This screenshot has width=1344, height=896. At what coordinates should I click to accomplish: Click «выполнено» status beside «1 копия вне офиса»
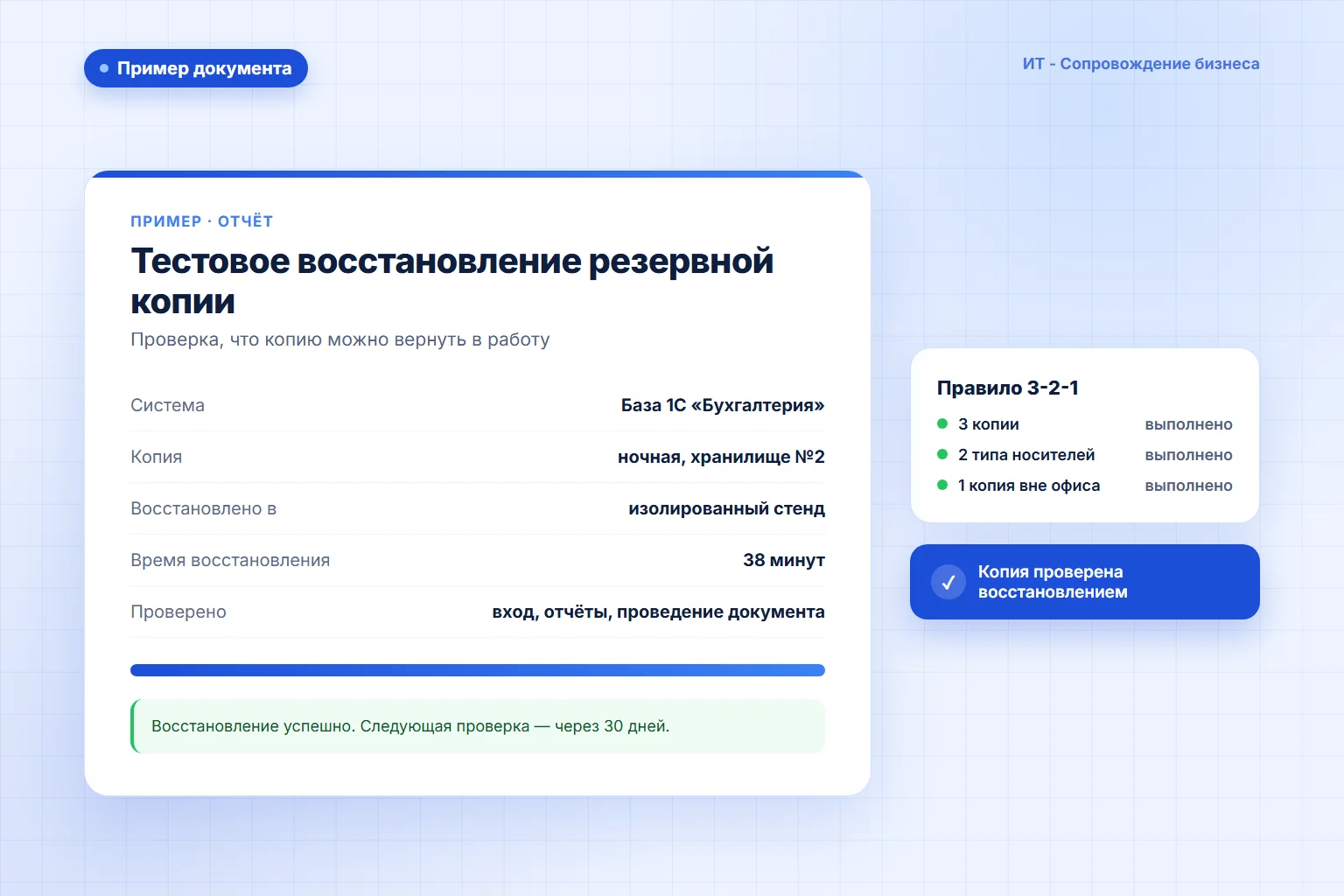click(1188, 486)
